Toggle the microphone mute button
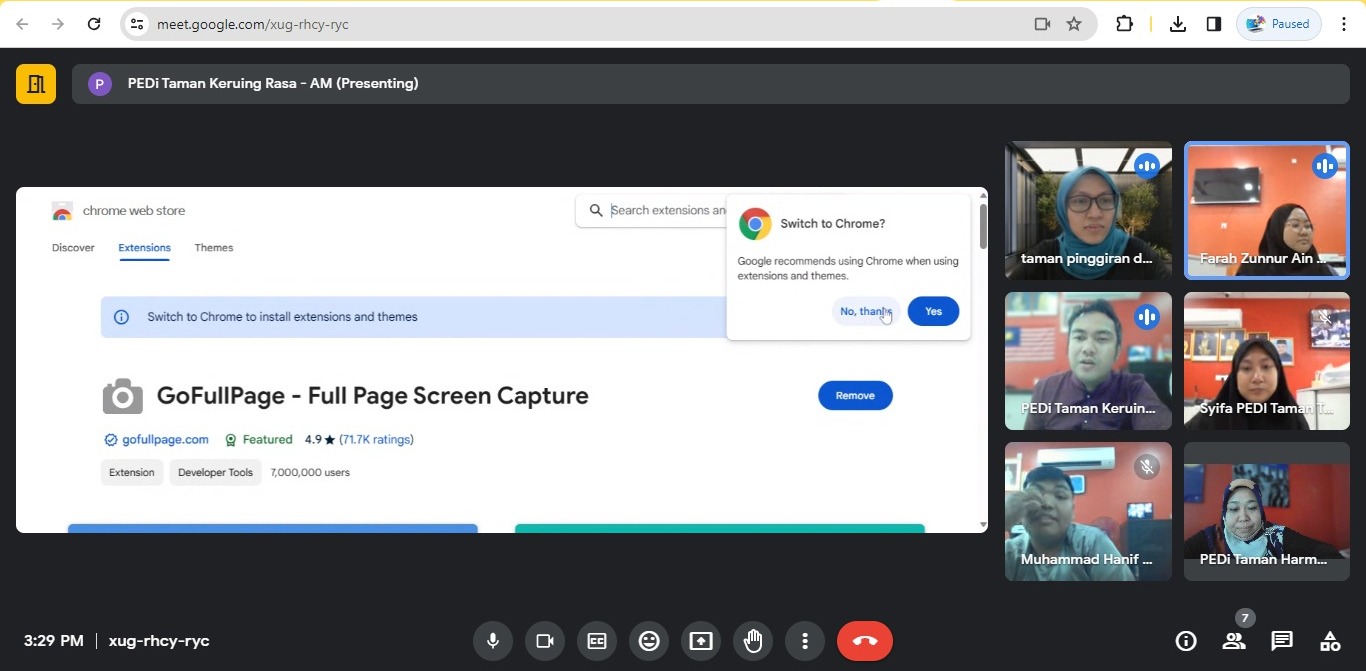 point(493,641)
